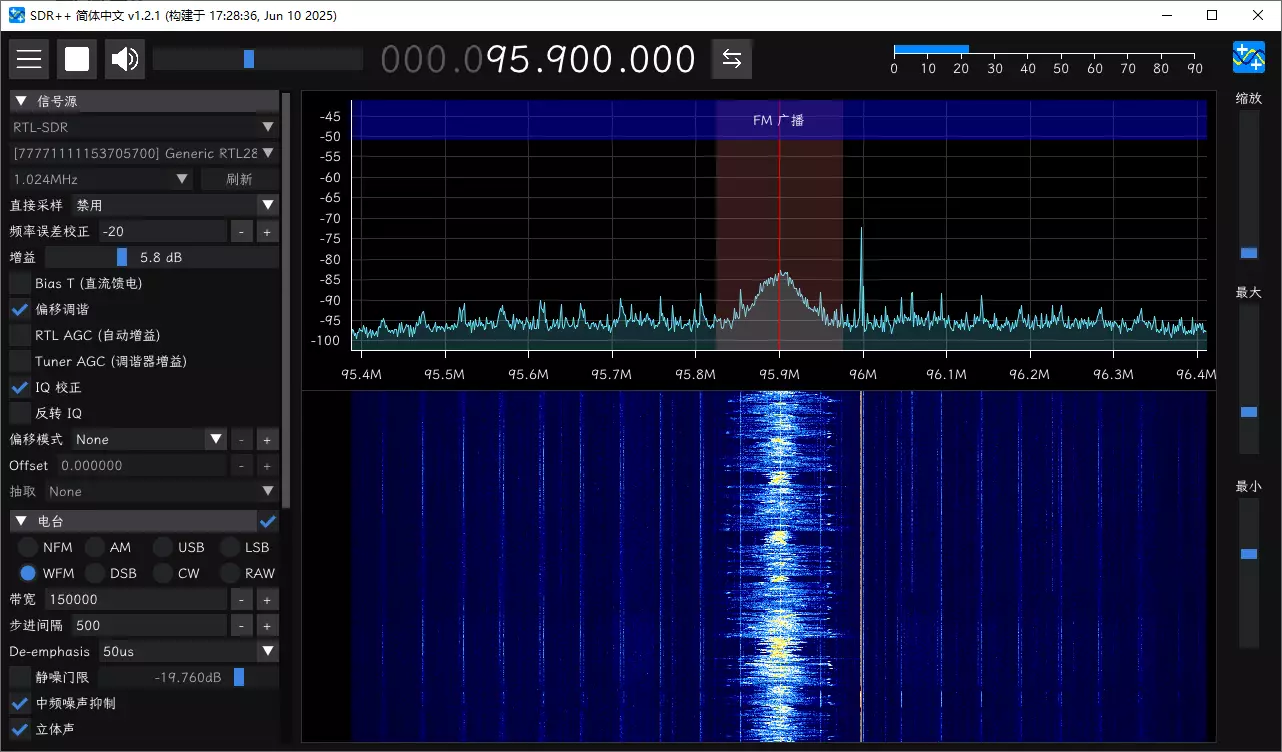Adjust the 最小 min level slider
The width and height of the screenshot is (1282, 752).
(1249, 573)
